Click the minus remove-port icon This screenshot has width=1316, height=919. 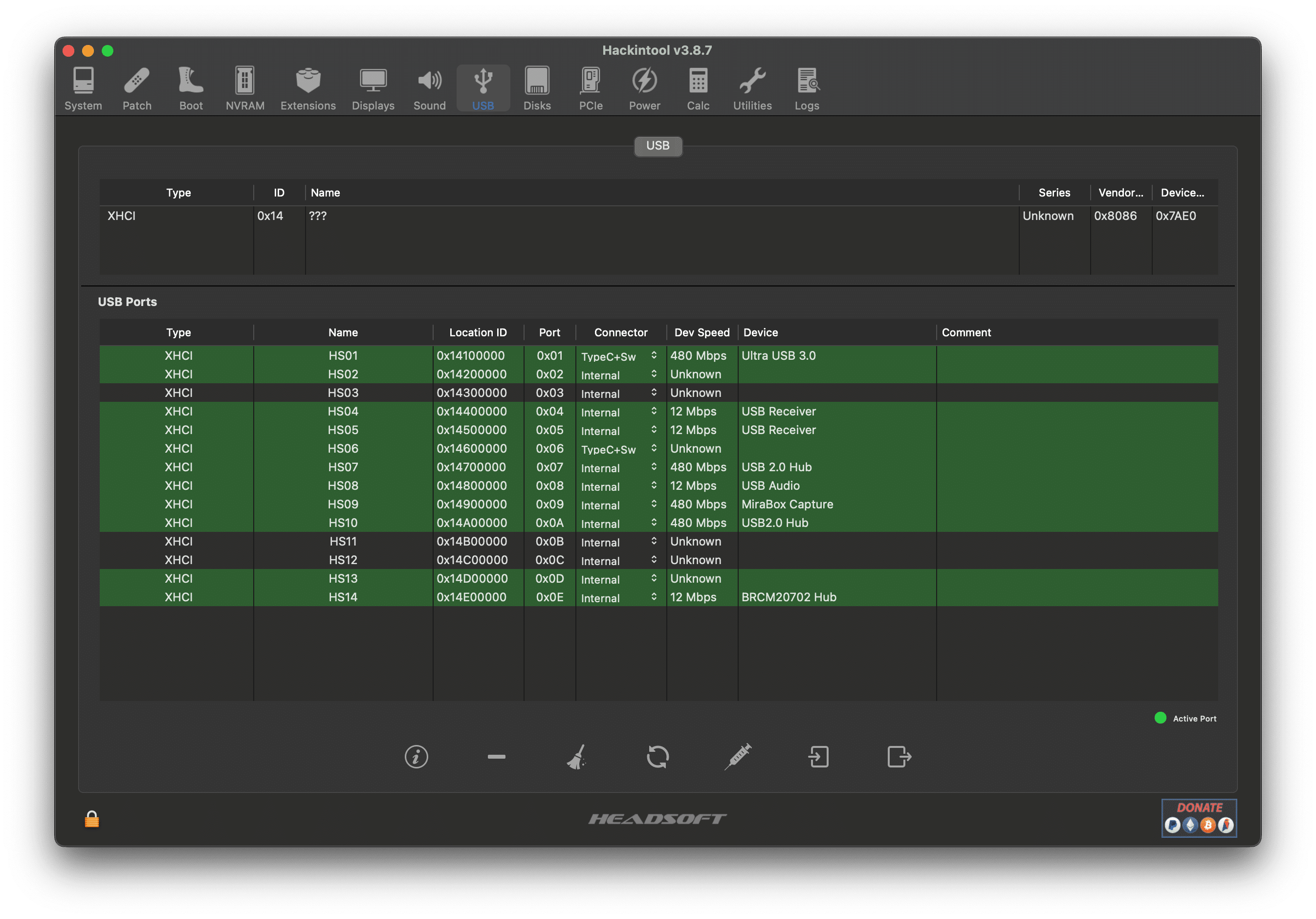[496, 757]
